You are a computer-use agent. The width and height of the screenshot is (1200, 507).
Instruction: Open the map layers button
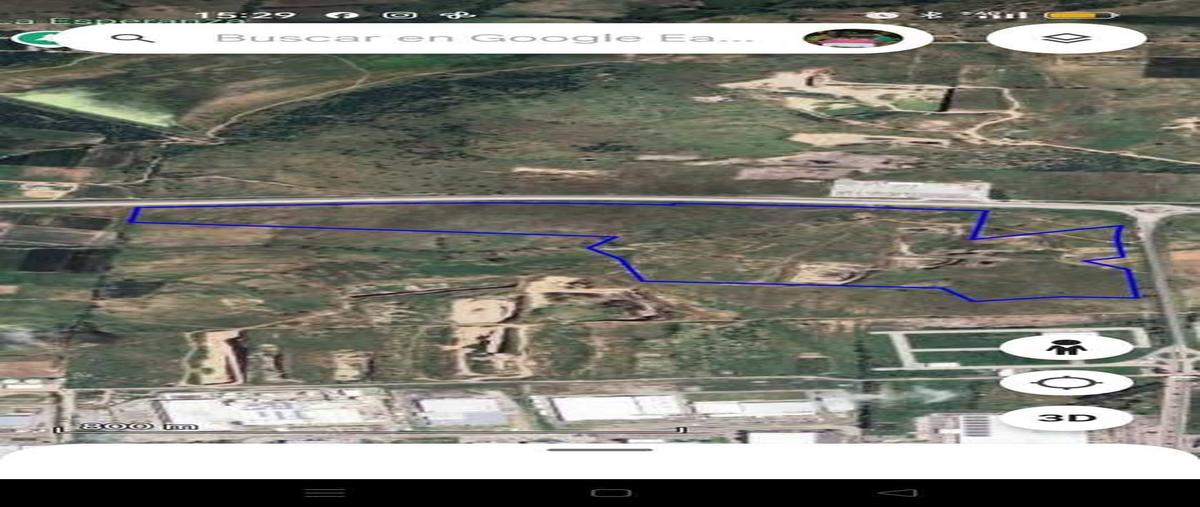tap(1066, 38)
